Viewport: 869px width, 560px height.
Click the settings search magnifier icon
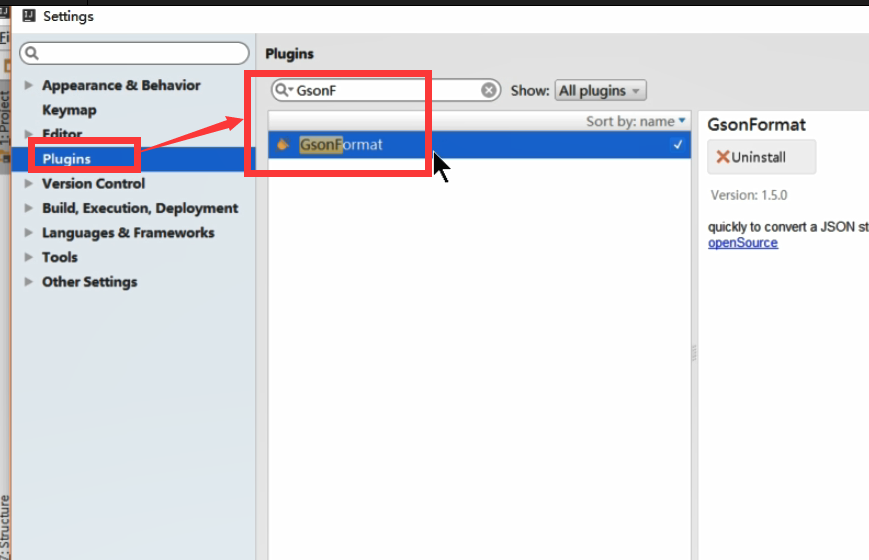[x=32, y=53]
